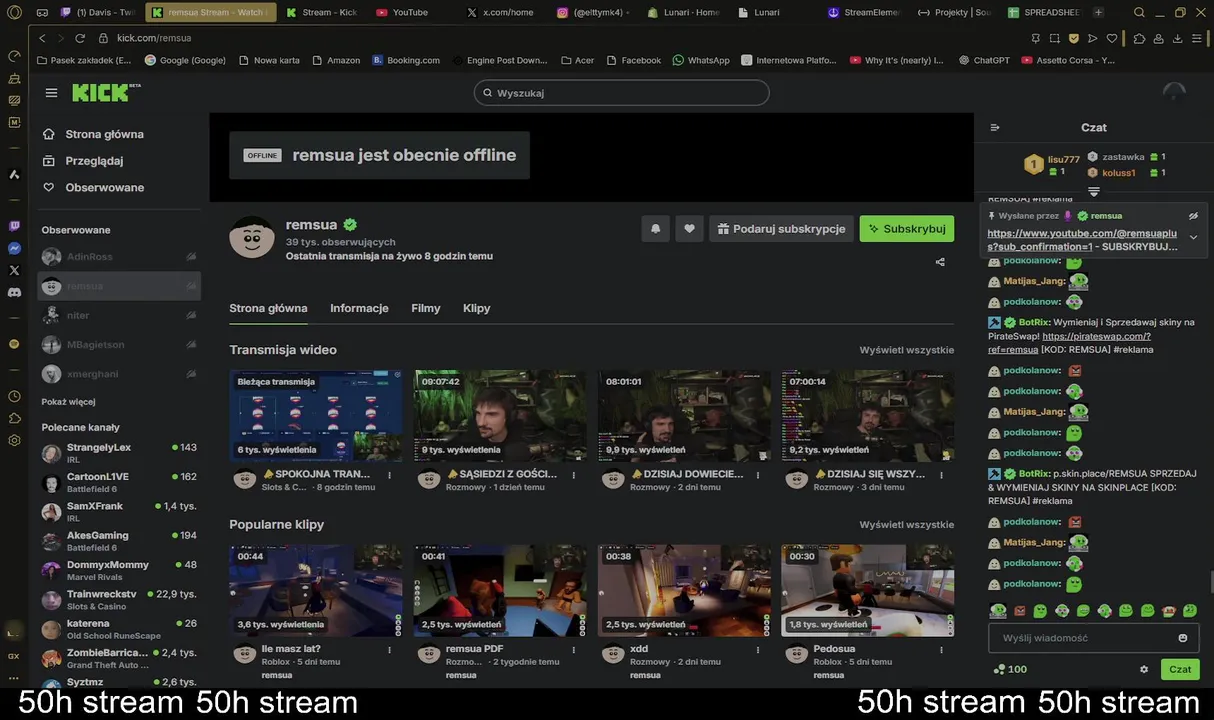Image resolution: width=1214 pixels, height=720 pixels.
Task: Expand the pinned chat message chevron
Action: (1193, 238)
